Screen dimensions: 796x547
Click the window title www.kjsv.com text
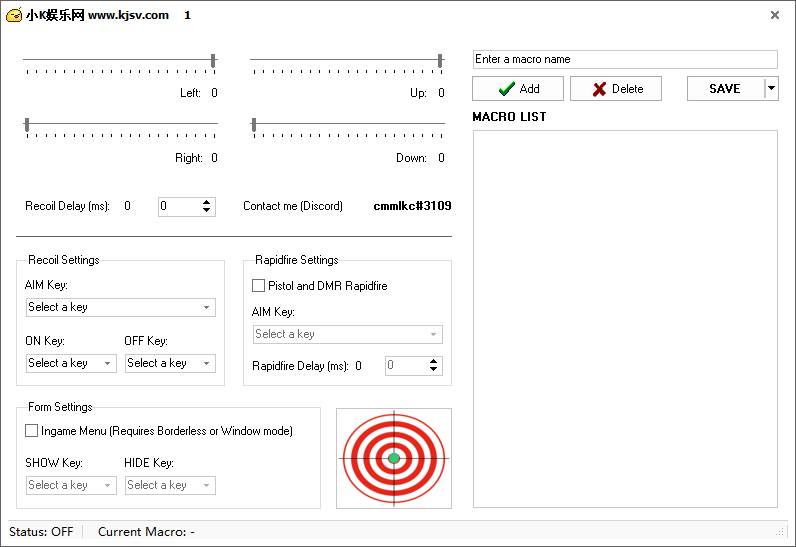point(128,15)
